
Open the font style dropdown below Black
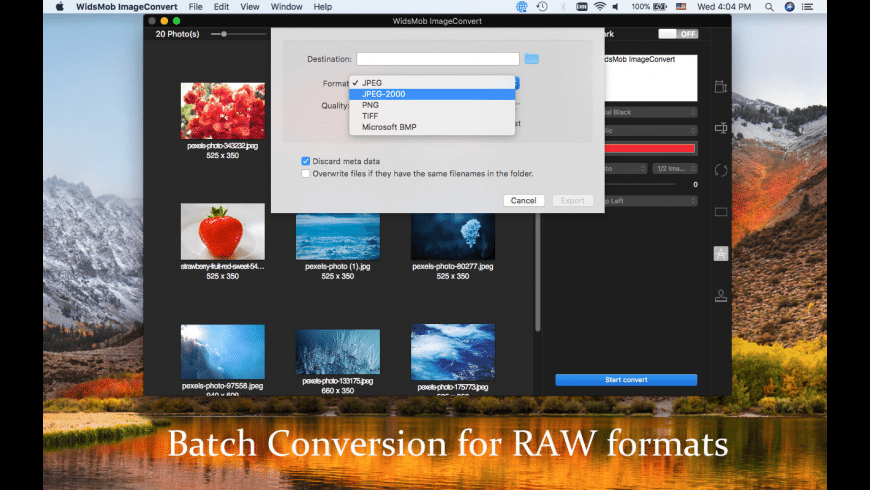(651, 130)
